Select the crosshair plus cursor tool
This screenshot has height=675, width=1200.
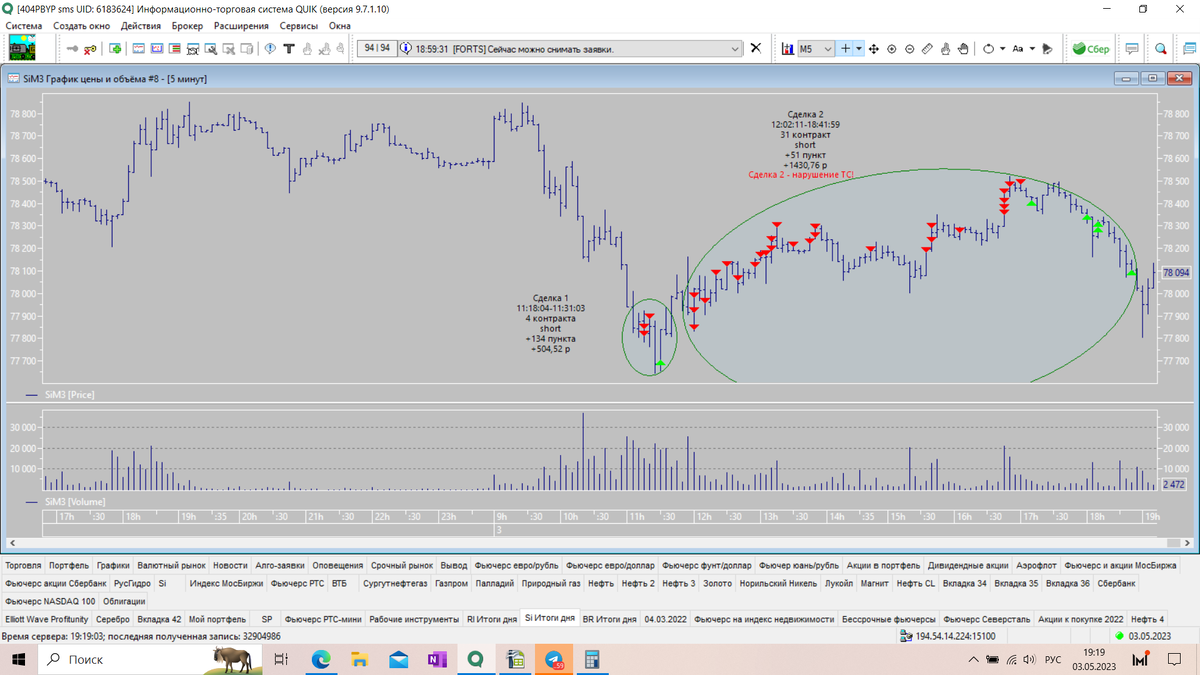tap(846, 48)
